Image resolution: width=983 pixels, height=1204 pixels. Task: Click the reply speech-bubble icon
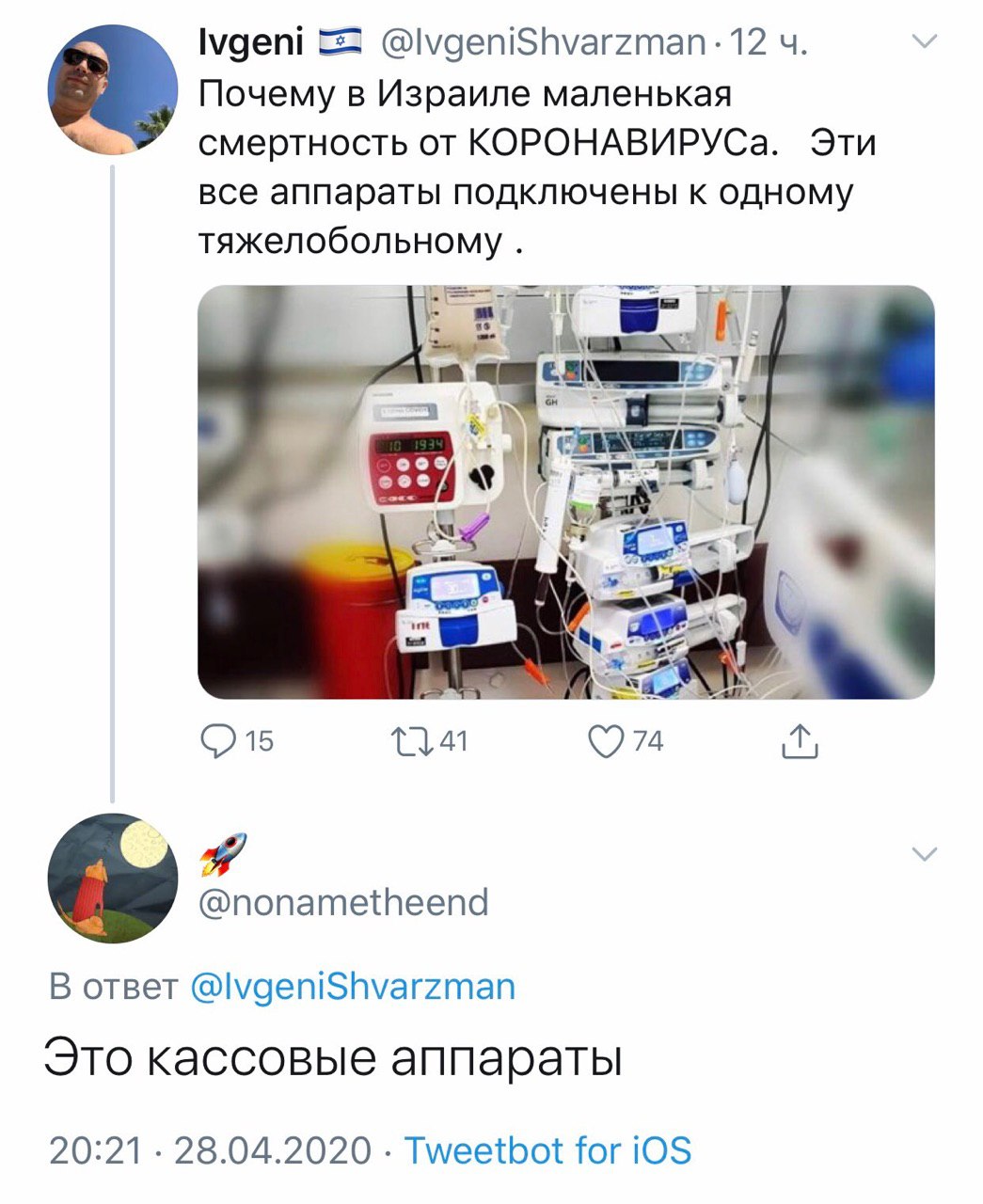(219, 741)
